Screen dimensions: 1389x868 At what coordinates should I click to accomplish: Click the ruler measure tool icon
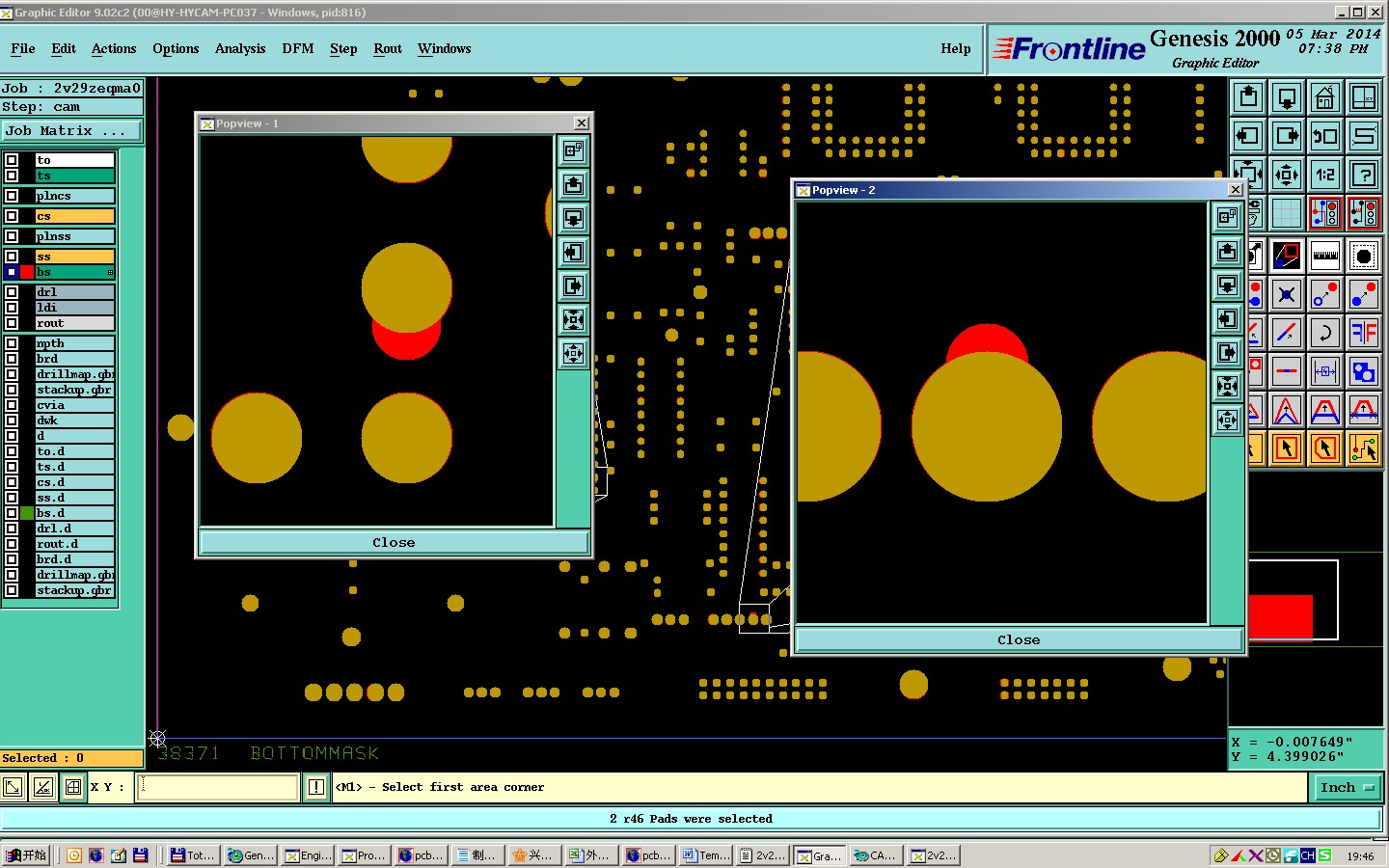point(1325,256)
